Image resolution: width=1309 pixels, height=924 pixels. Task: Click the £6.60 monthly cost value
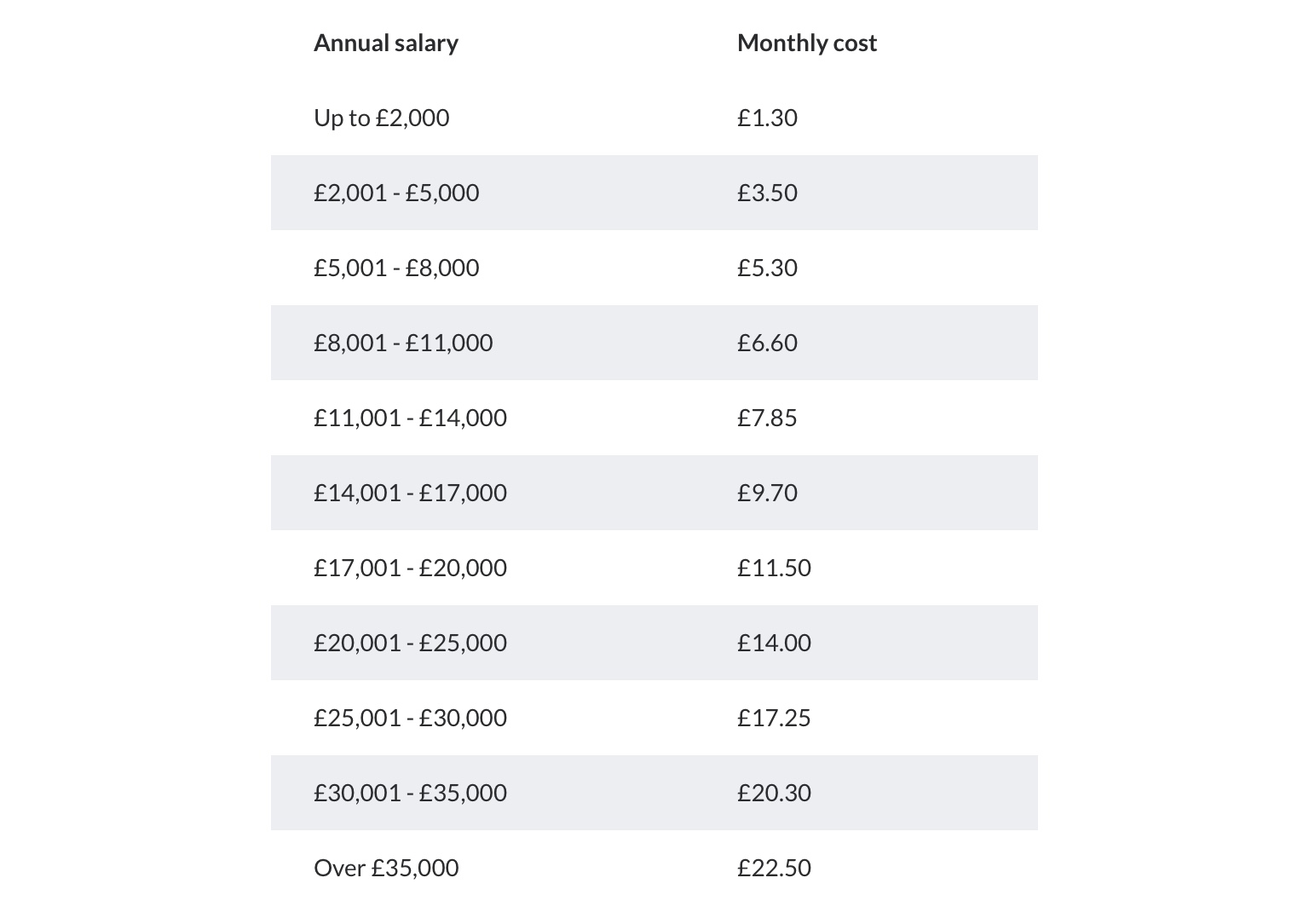767,343
